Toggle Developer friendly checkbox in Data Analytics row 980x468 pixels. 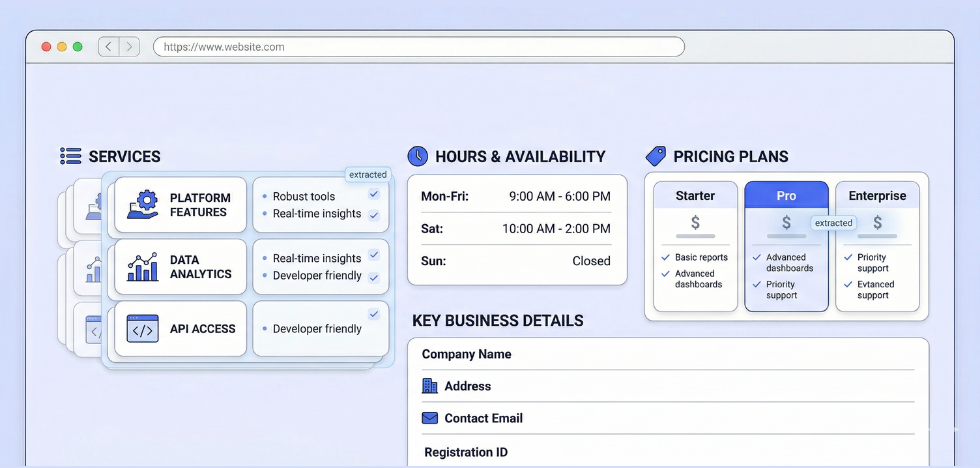pyautogui.click(x=374, y=277)
